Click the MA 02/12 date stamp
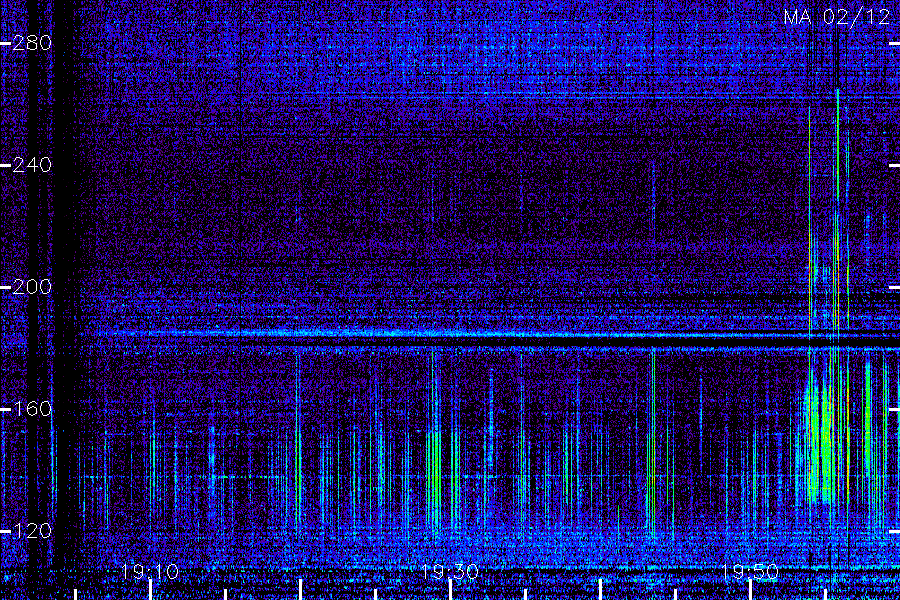 coord(836,17)
